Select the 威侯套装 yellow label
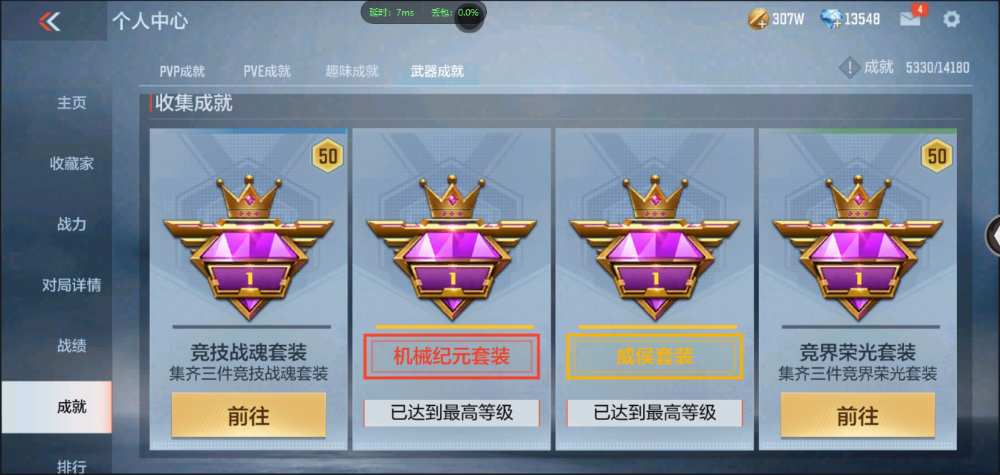The image size is (1000, 475). [655, 356]
